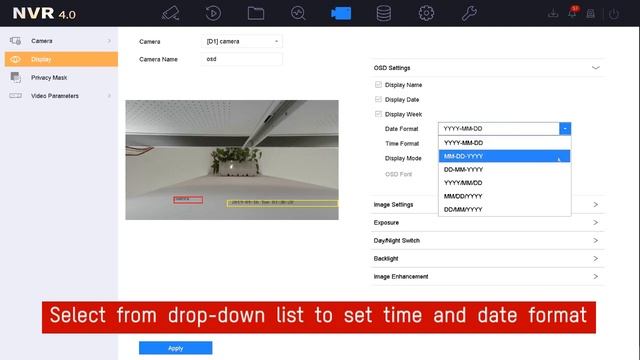Click the yellow date OSD box in preview

[282, 203]
